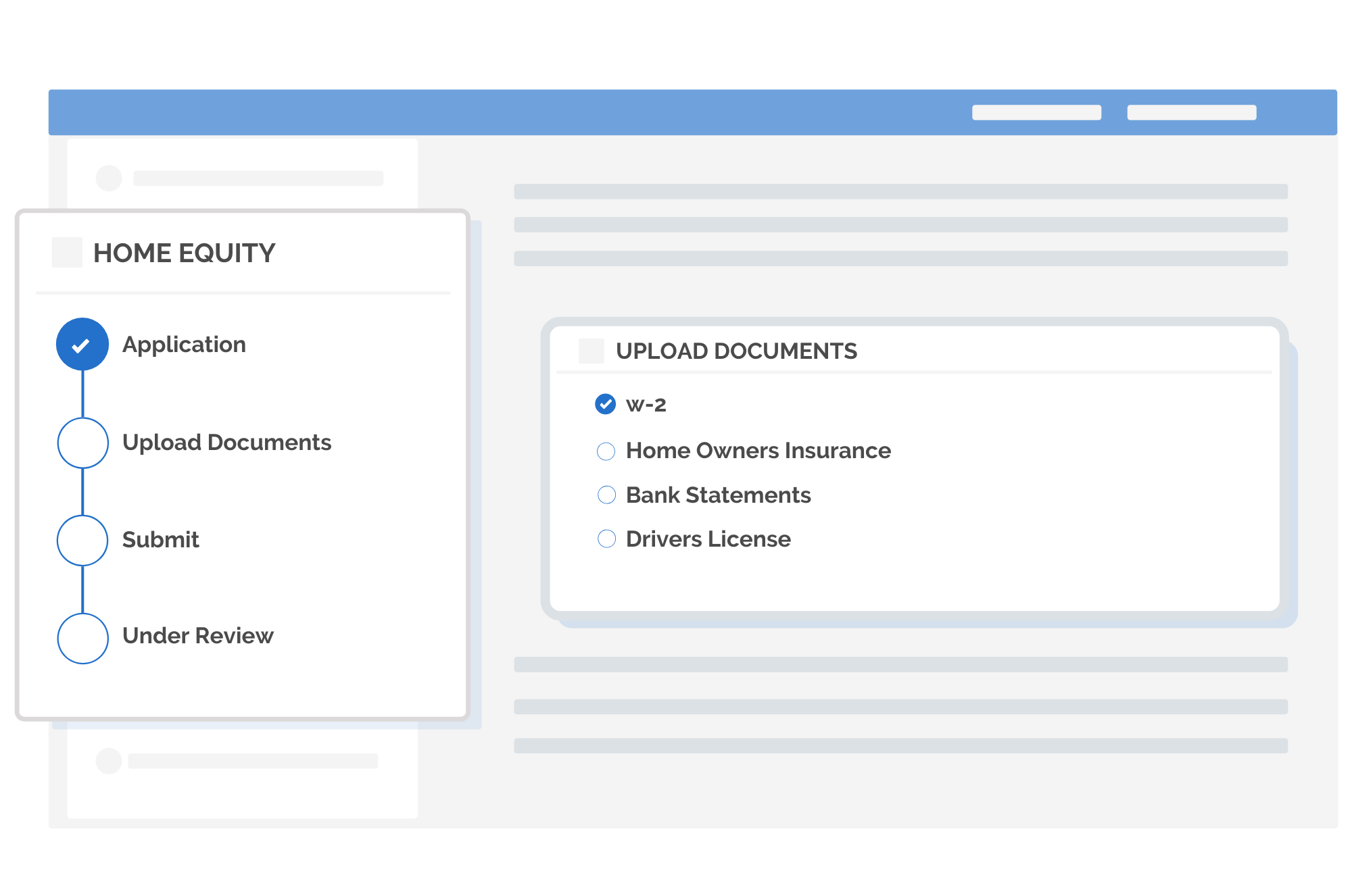
Task: Open the Application step label
Action: coord(184,345)
